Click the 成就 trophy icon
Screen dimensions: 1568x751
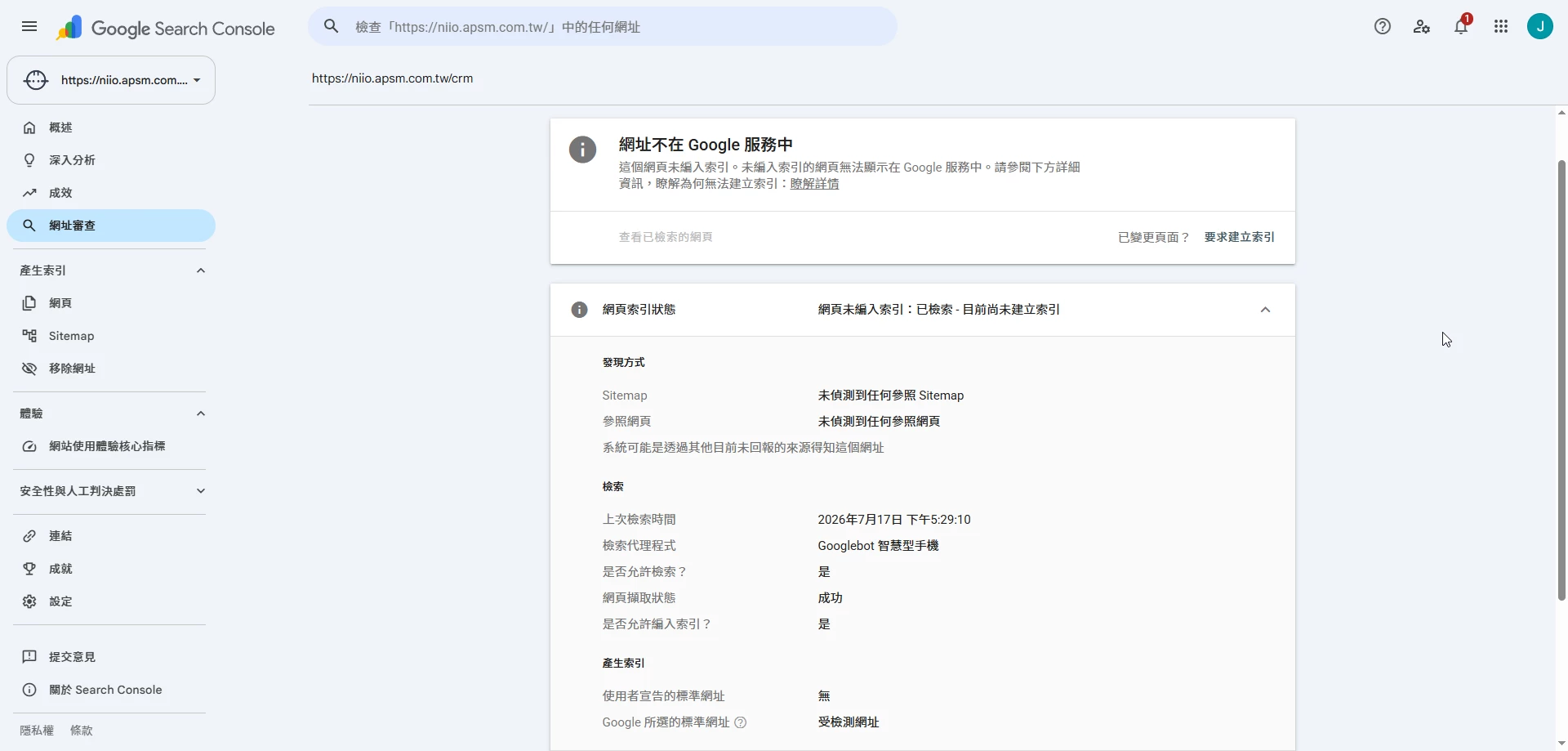click(x=29, y=569)
